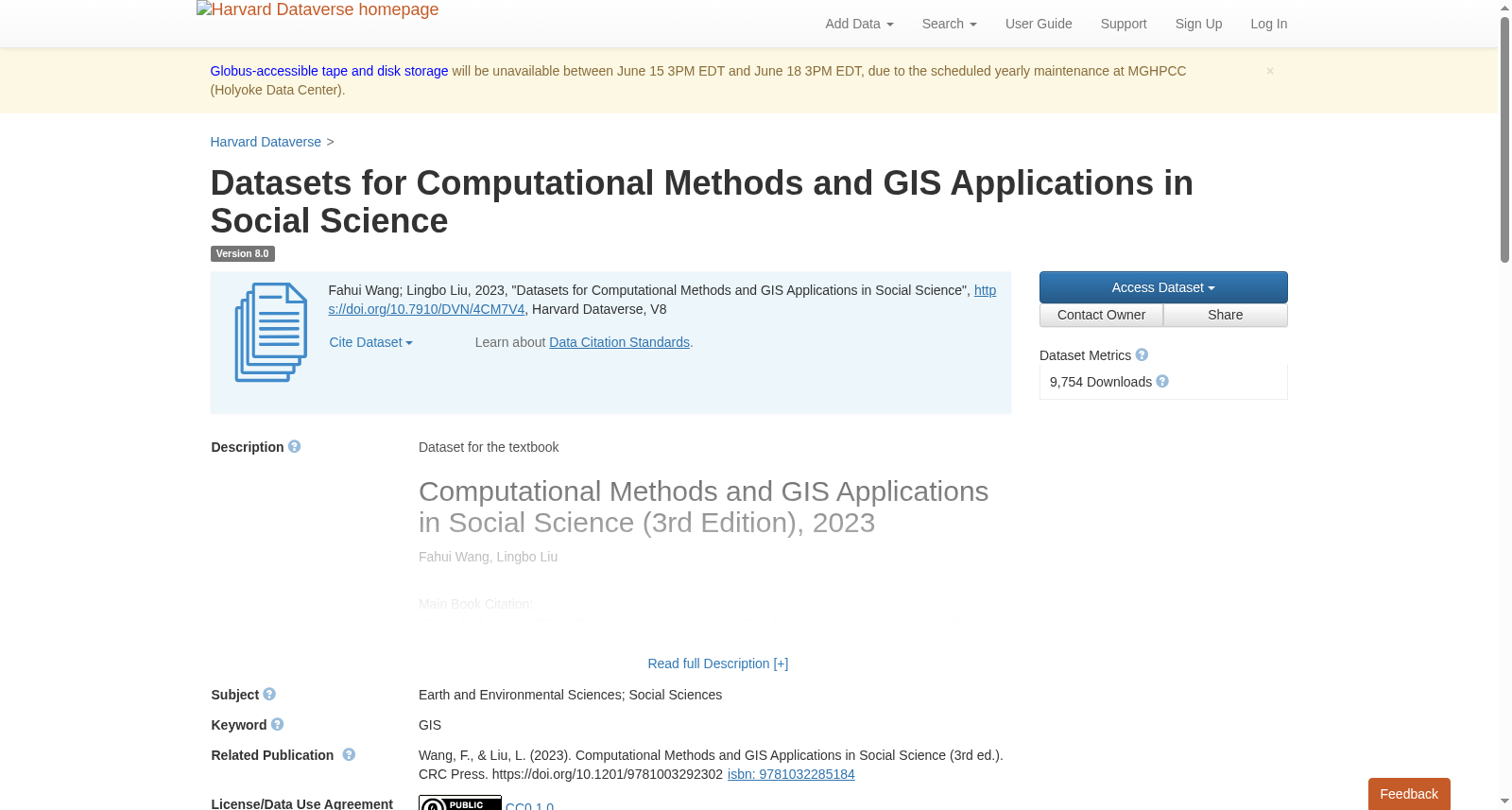This screenshot has height=810, width=1512.
Task: Open the User Guide menu item
Action: 1039,24
